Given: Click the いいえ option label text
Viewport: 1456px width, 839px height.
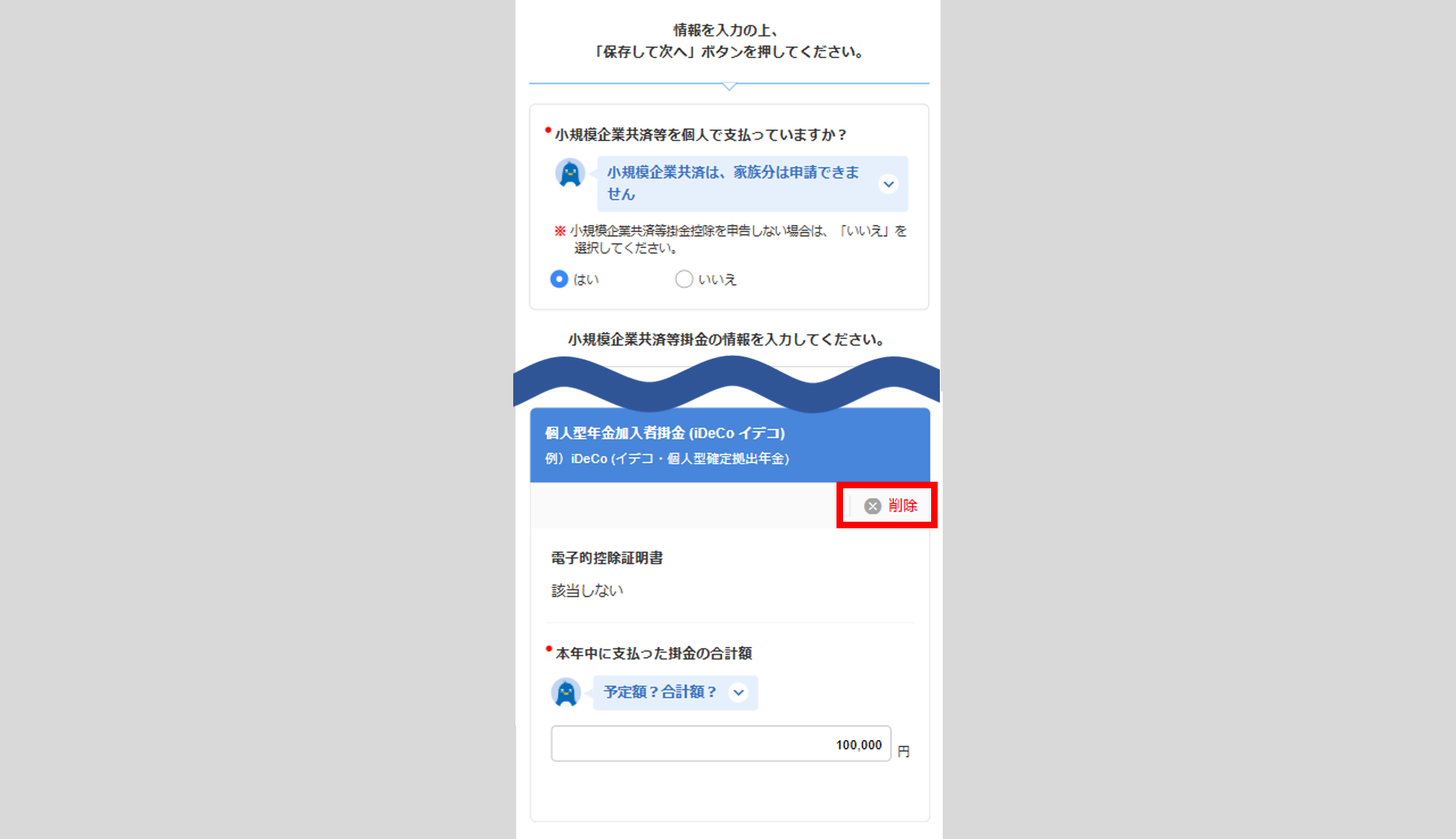Looking at the screenshot, I should pos(717,280).
